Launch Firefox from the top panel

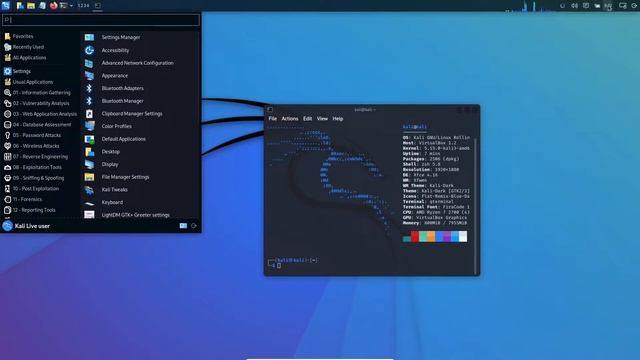tap(53, 6)
